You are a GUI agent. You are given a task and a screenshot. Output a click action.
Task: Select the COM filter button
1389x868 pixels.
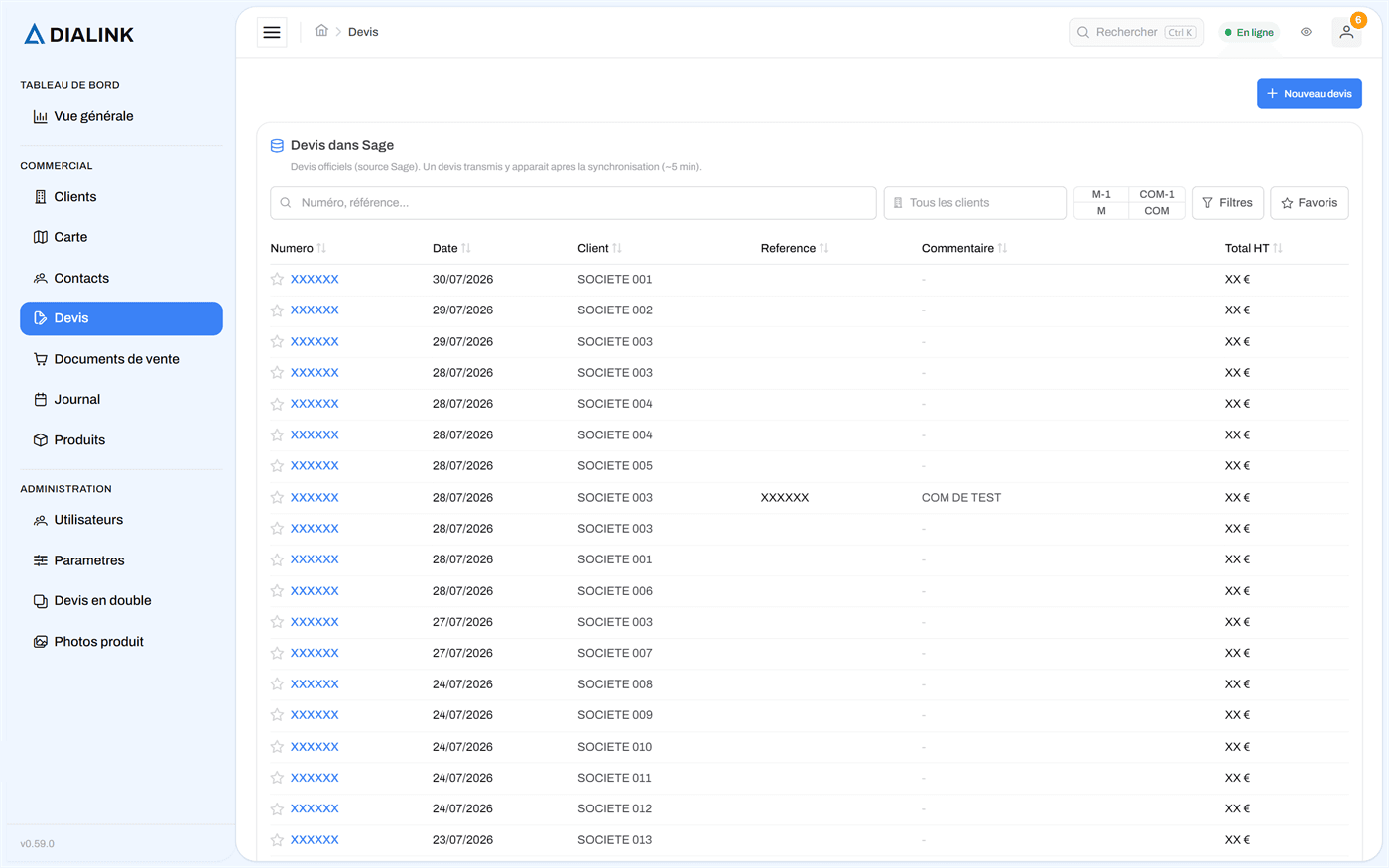(1157, 211)
